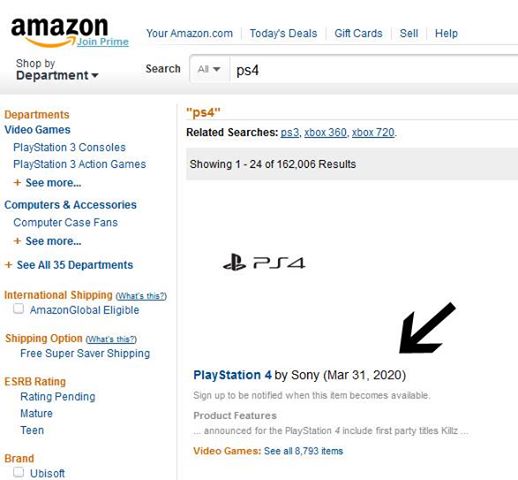Expand See All 35 Departments

coord(75,265)
